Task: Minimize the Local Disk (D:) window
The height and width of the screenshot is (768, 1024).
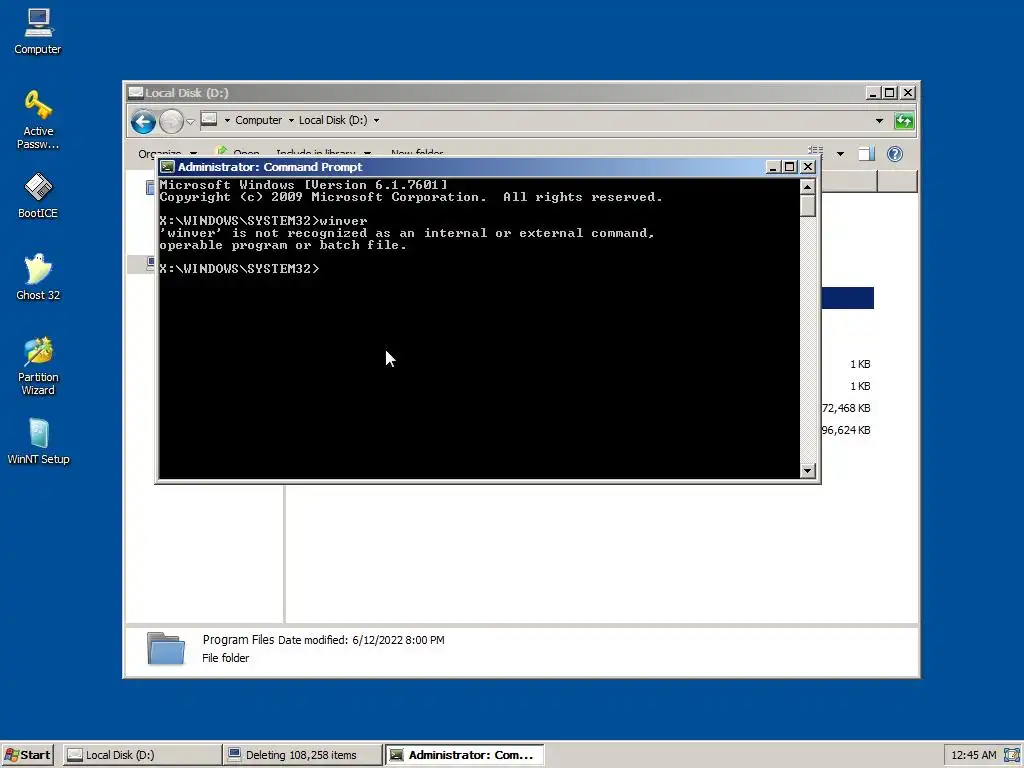Action: click(x=872, y=93)
